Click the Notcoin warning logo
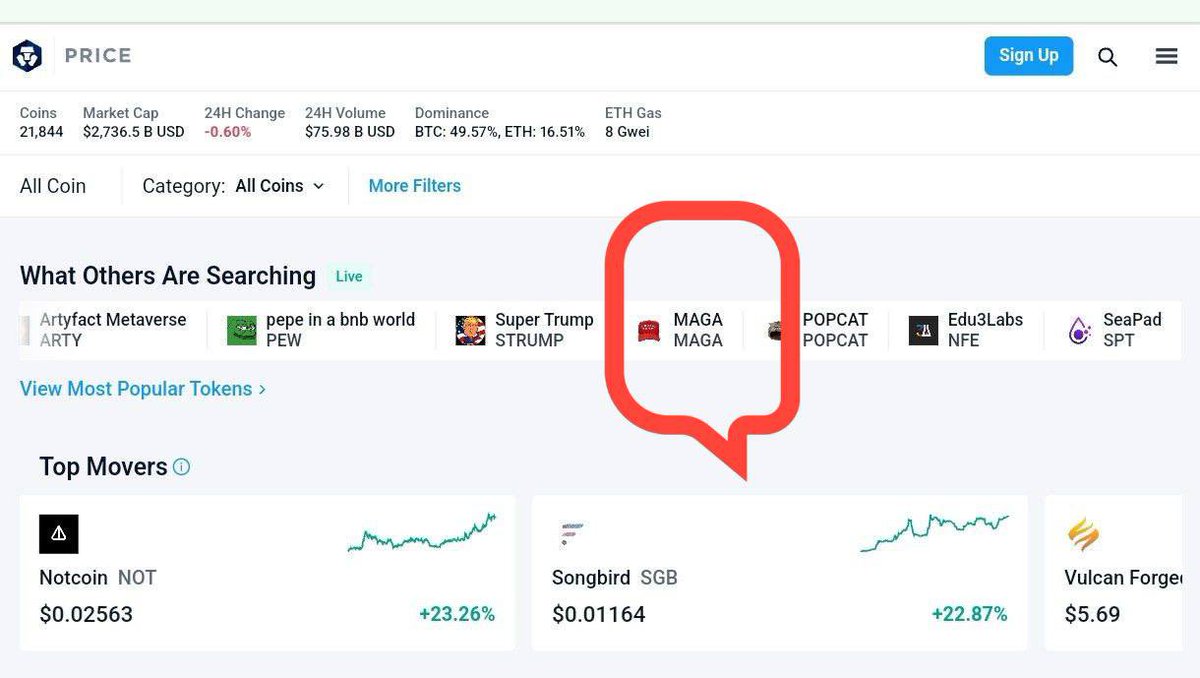The height and width of the screenshot is (678, 1200). [x=58, y=534]
